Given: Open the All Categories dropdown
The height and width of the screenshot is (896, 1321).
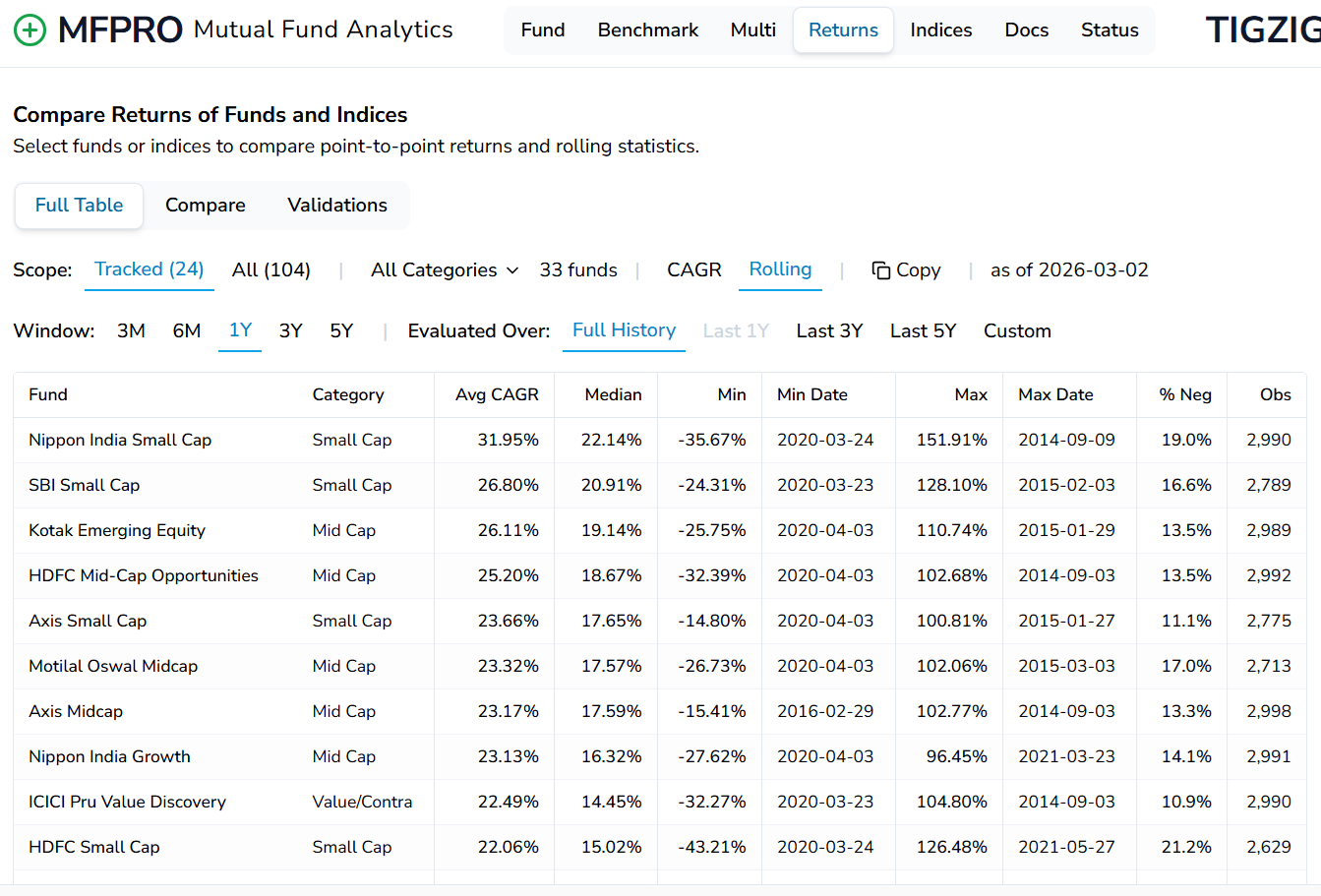Looking at the screenshot, I should pos(445,270).
